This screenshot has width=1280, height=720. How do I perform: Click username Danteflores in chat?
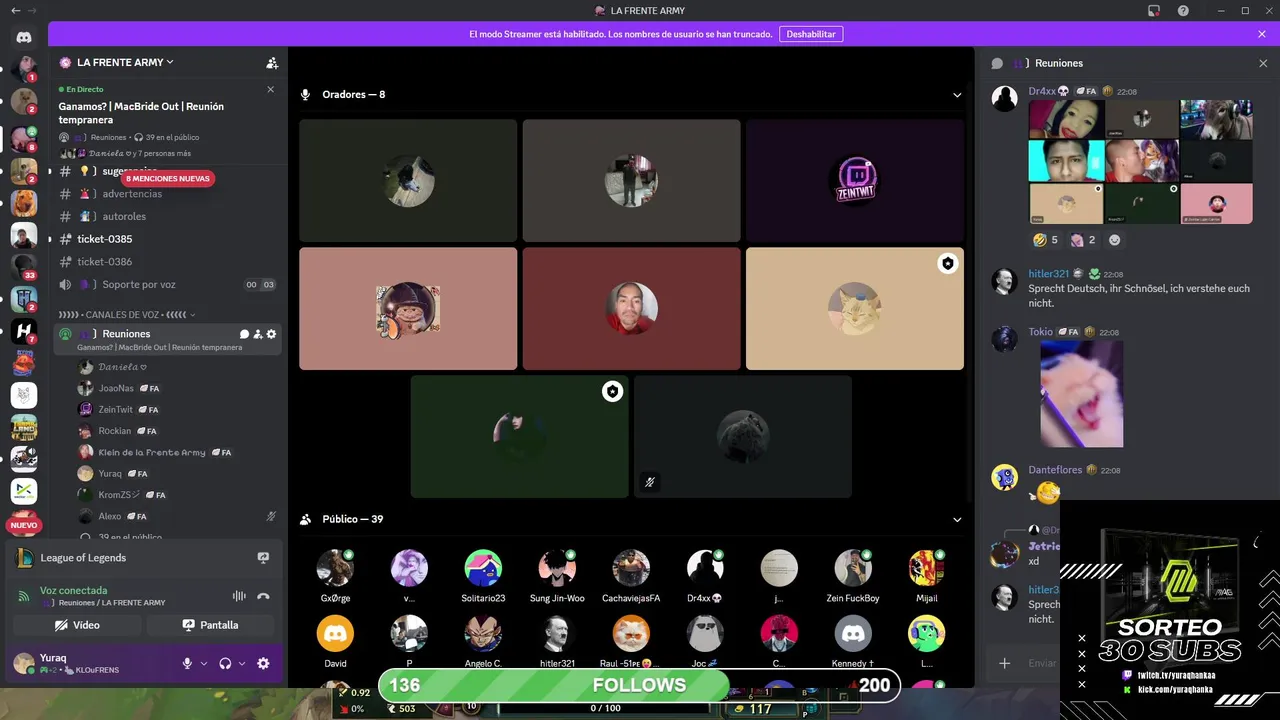click(x=1055, y=470)
